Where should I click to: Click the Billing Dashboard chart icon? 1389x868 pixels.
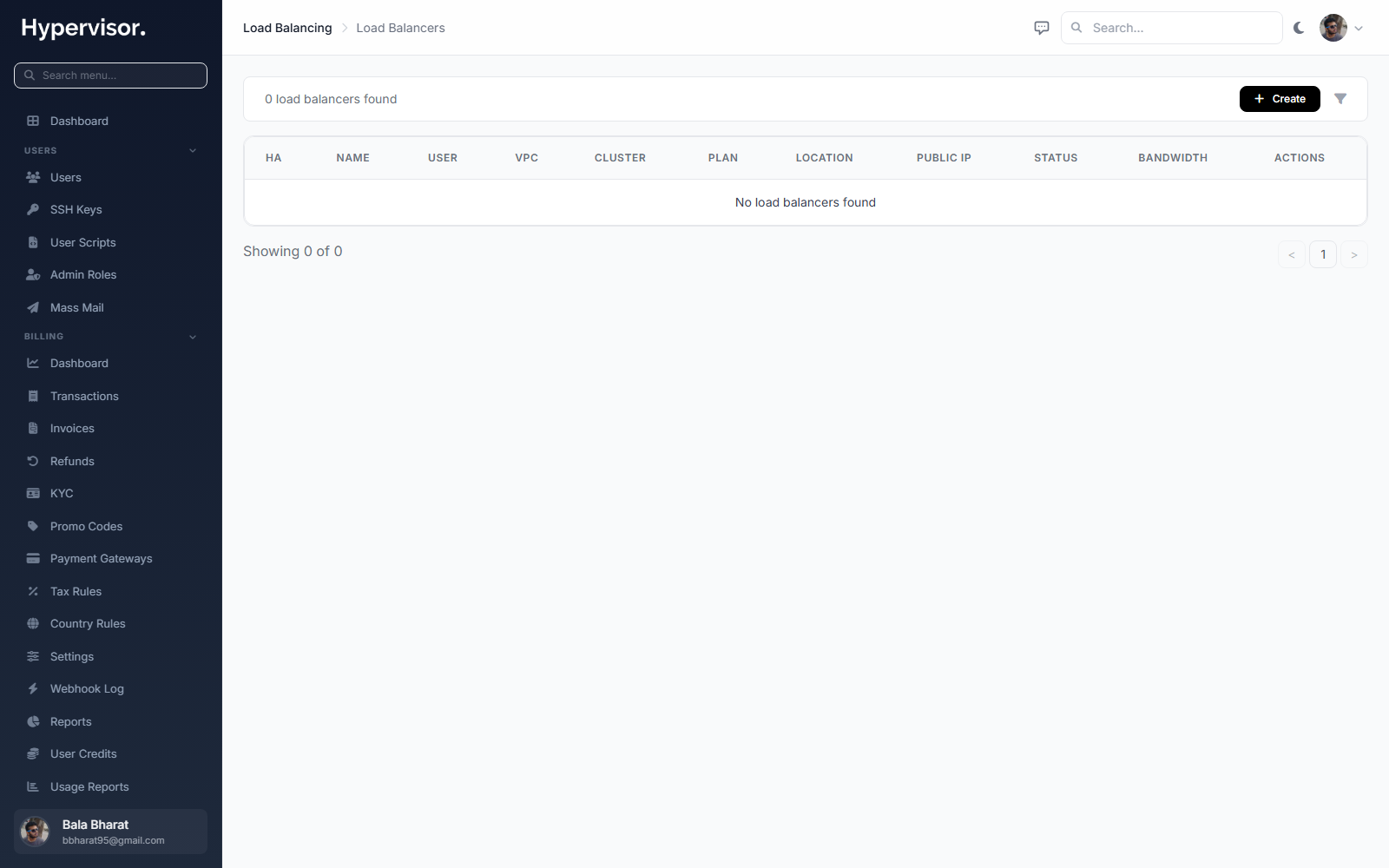(x=33, y=363)
